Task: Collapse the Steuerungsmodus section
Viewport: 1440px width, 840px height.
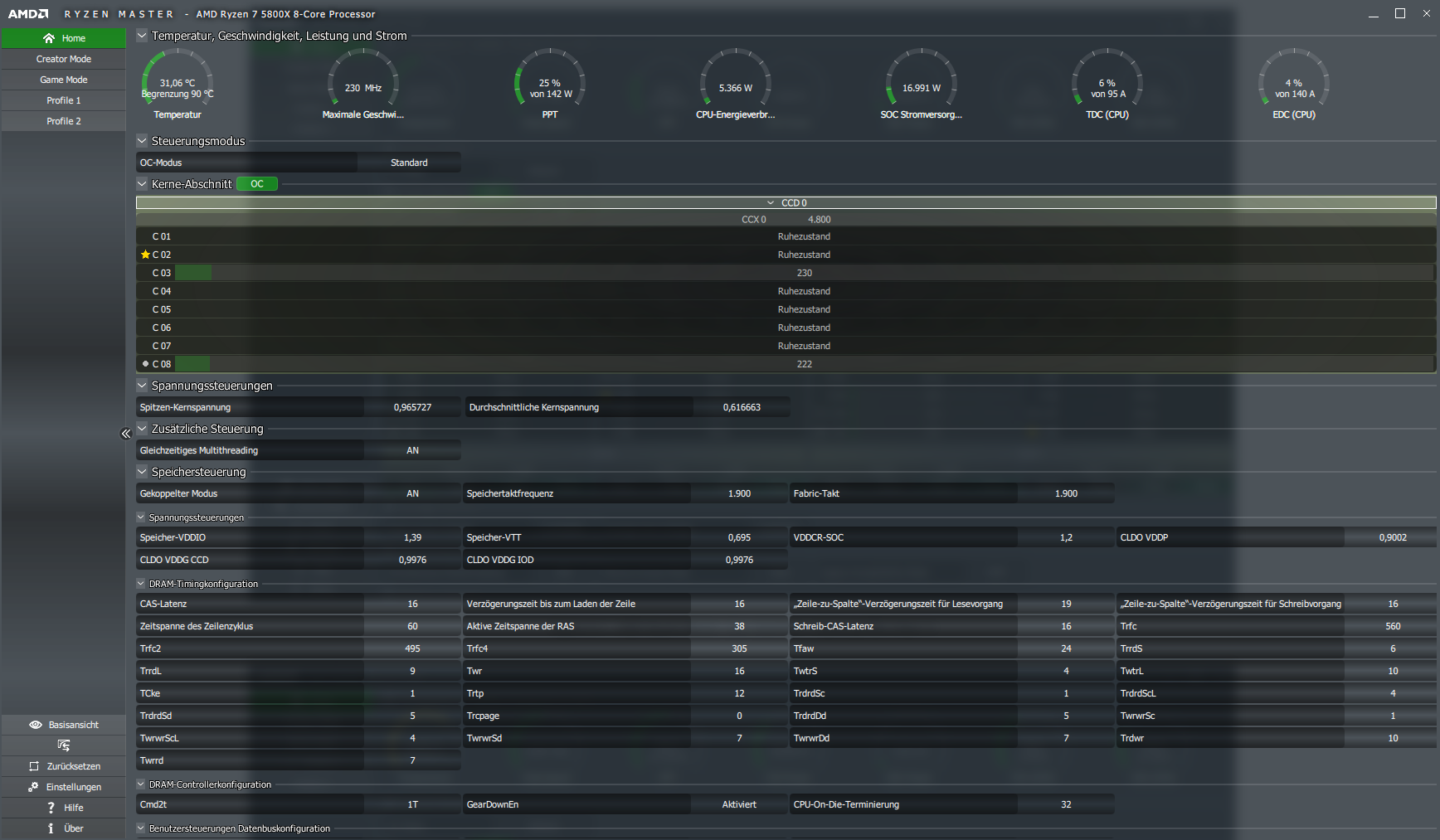Action: click(142, 141)
